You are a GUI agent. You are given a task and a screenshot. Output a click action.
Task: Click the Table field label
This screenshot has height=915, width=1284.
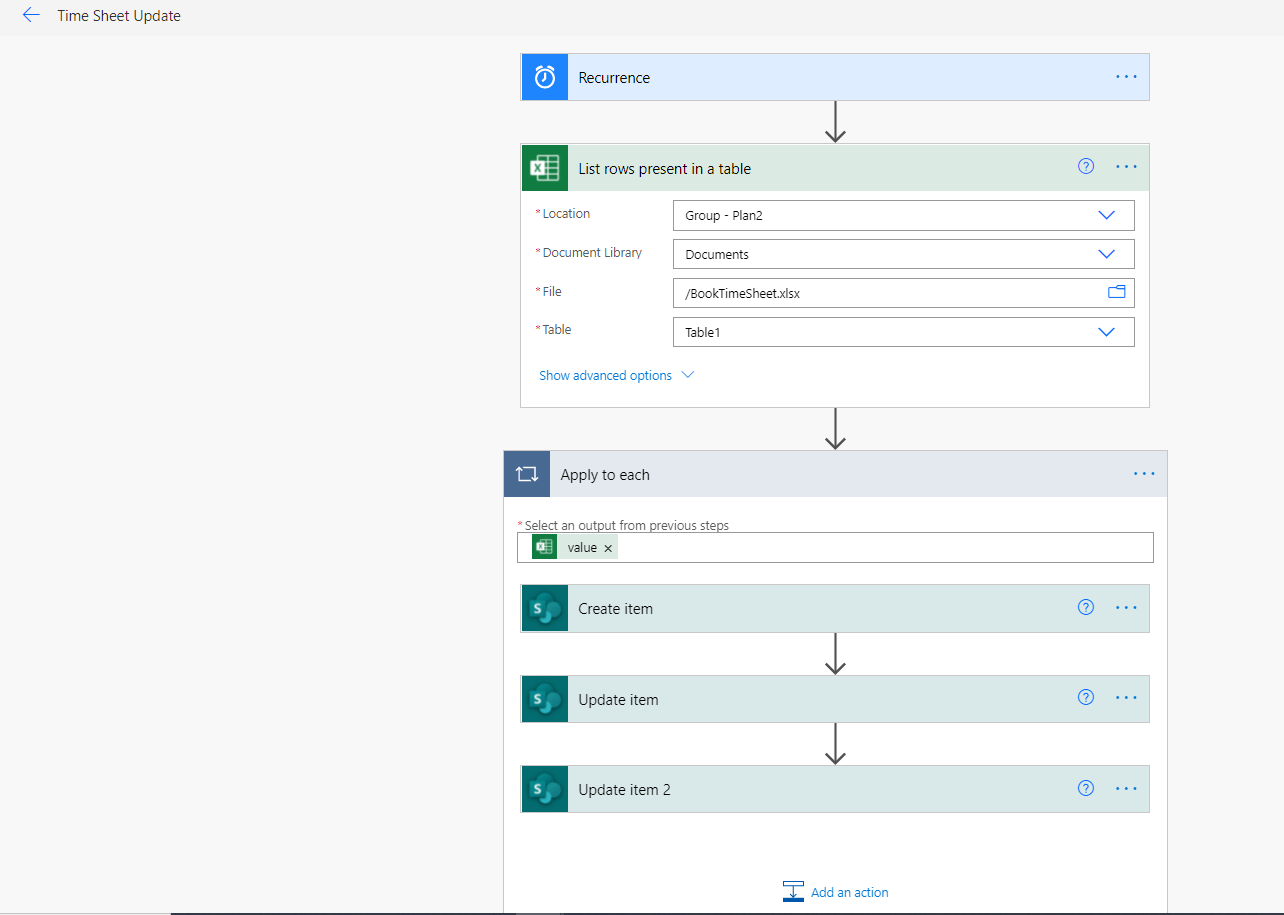[x=557, y=329]
